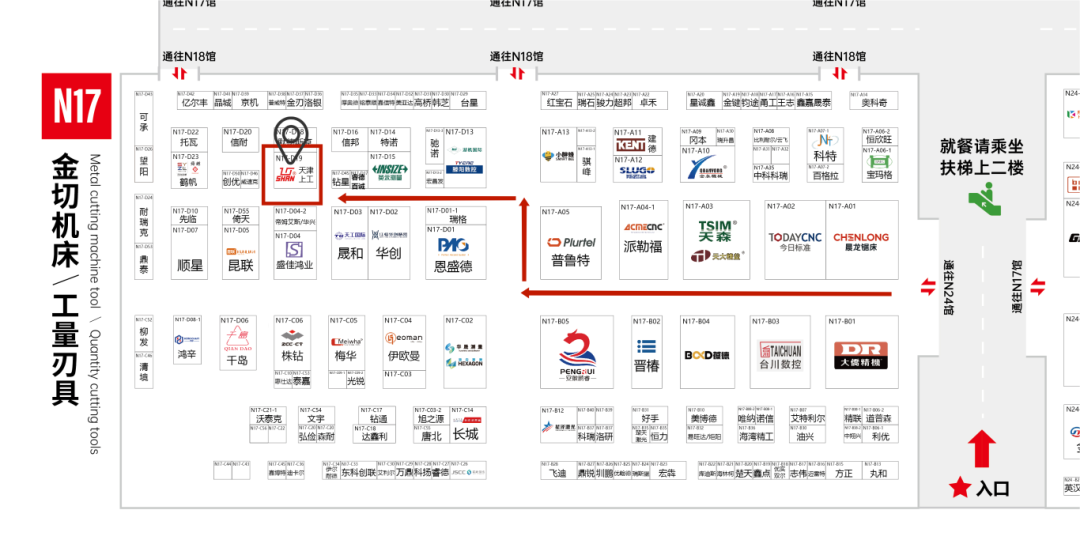Select the 伊欧曼 booth N17-C04

click(404, 342)
